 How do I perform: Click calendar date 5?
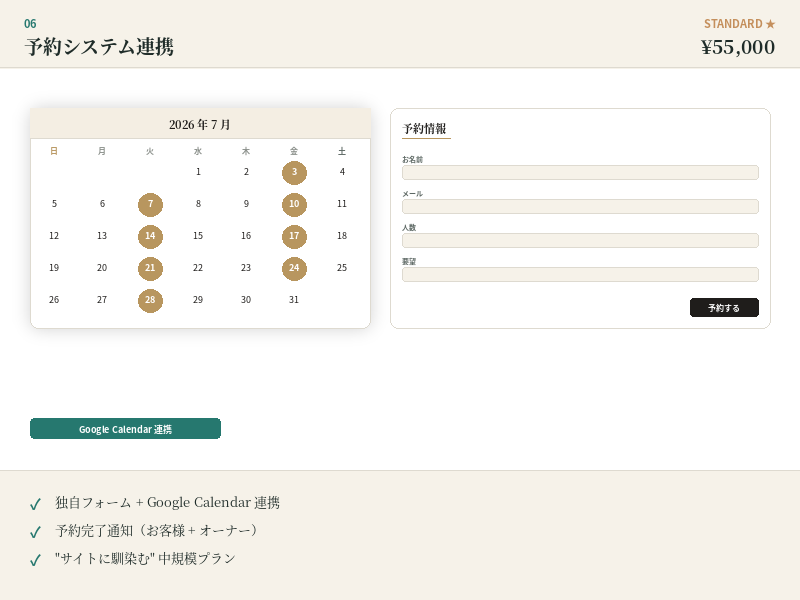pos(55,204)
